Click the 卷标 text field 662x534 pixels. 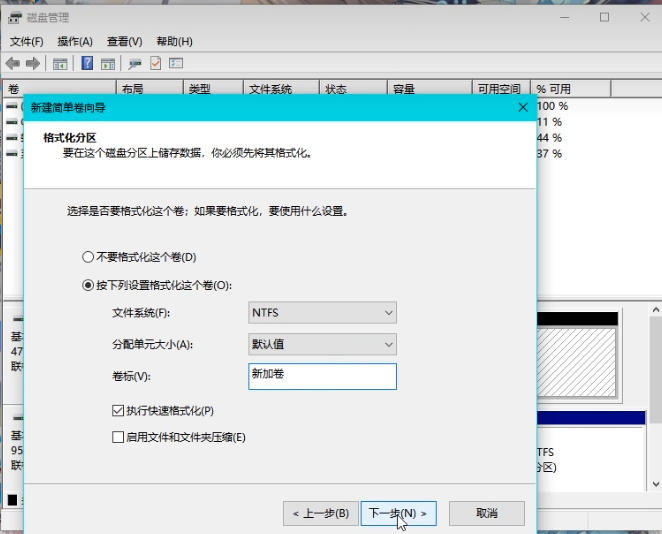[322, 376]
